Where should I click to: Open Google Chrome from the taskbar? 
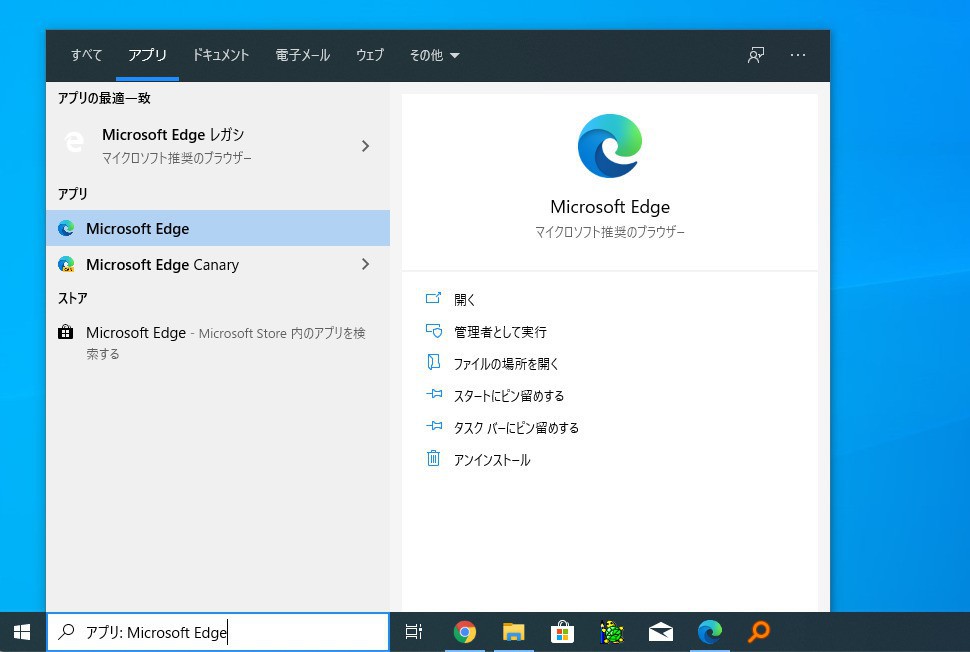464,632
